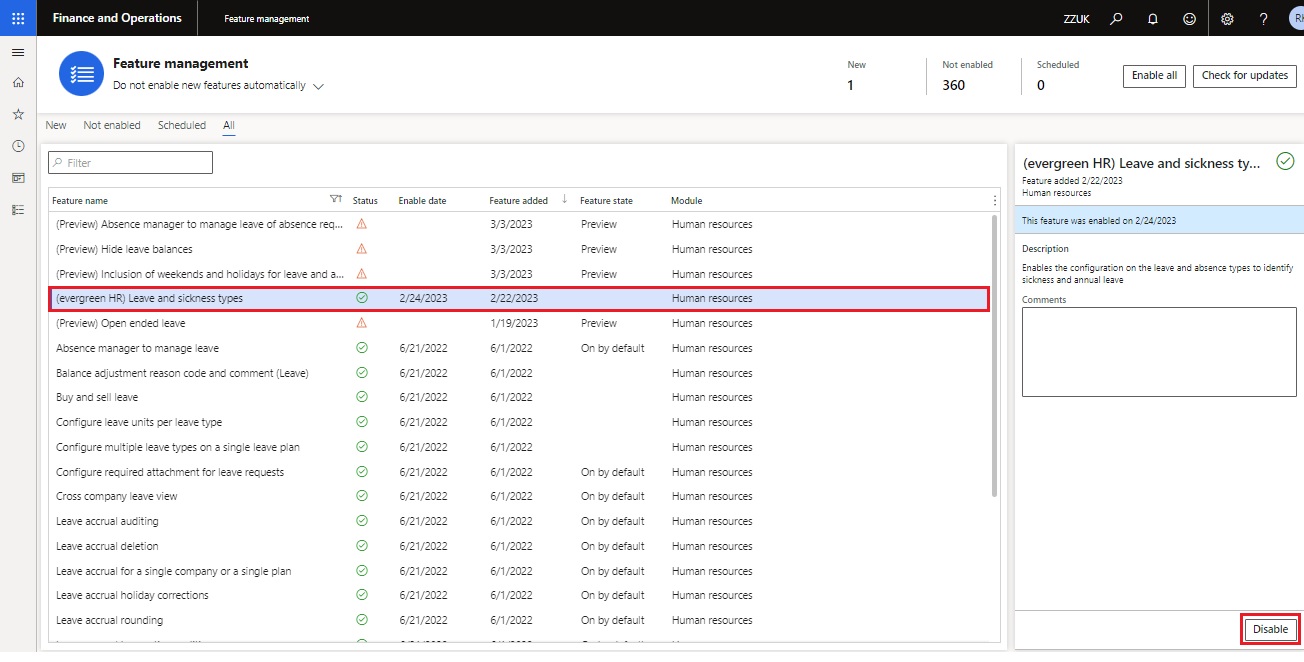Switch to the Not enabled tab
The width and height of the screenshot is (1304, 662).
point(112,124)
